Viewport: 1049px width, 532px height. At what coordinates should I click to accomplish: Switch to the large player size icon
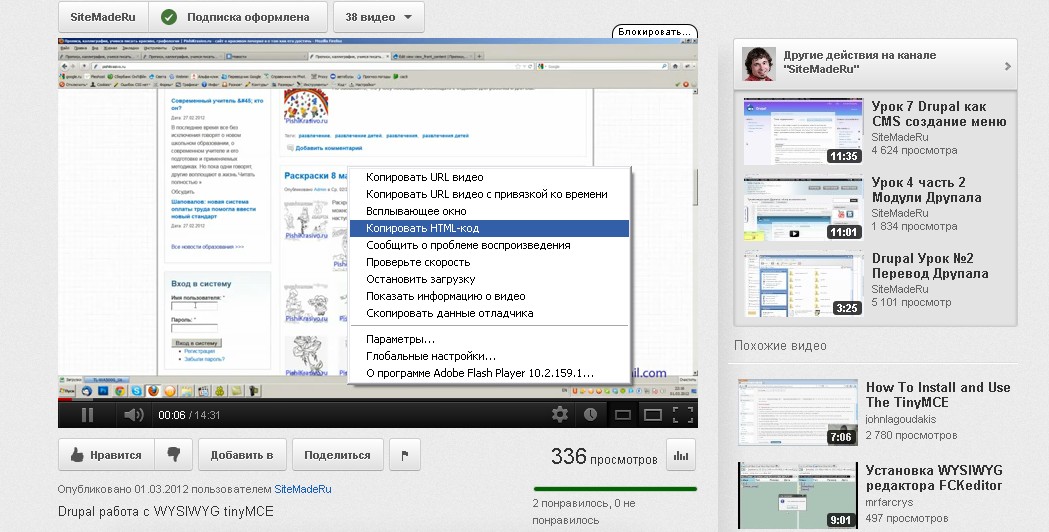coord(652,416)
